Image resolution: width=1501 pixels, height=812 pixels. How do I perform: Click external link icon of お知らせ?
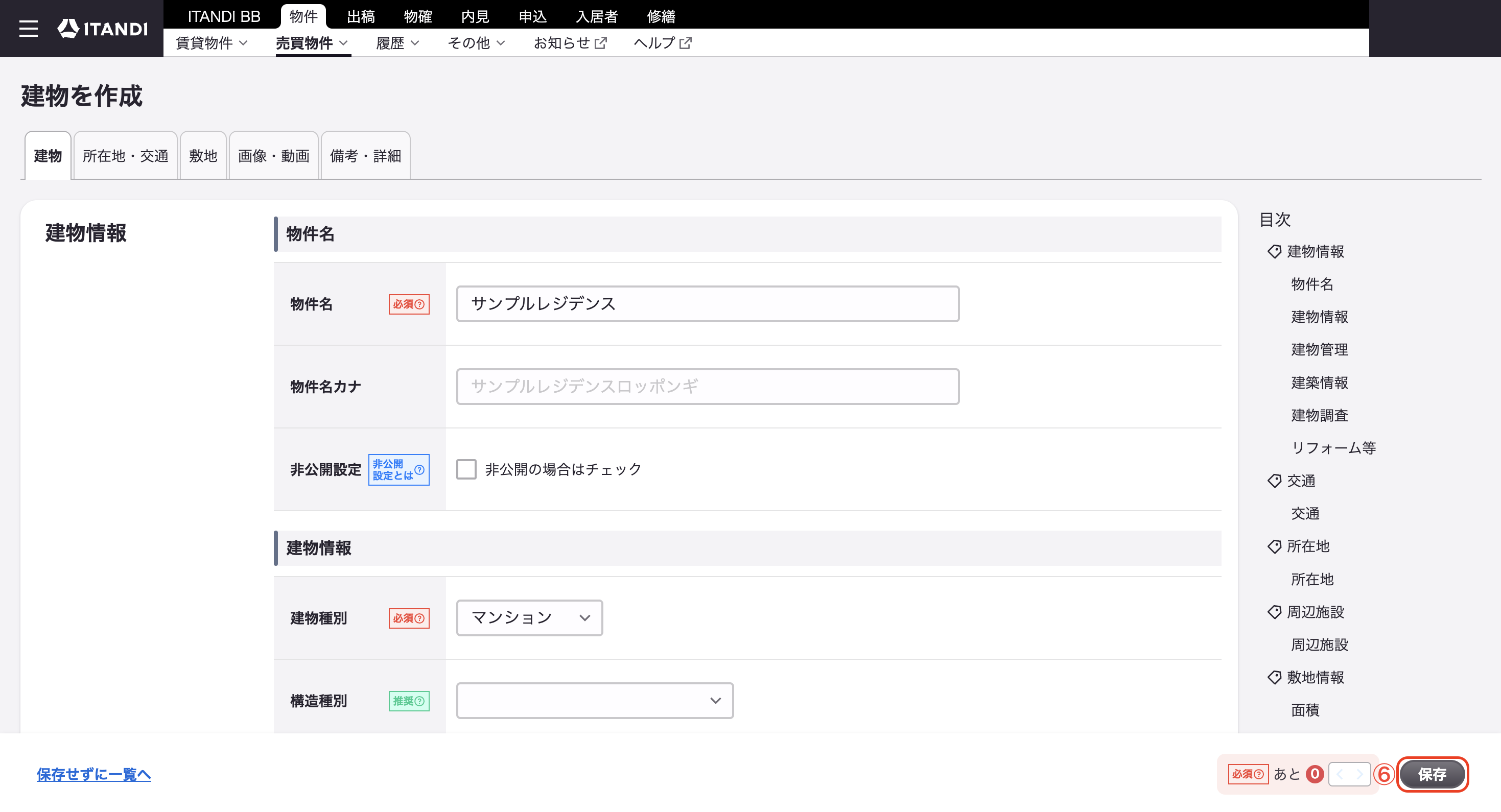coord(601,42)
